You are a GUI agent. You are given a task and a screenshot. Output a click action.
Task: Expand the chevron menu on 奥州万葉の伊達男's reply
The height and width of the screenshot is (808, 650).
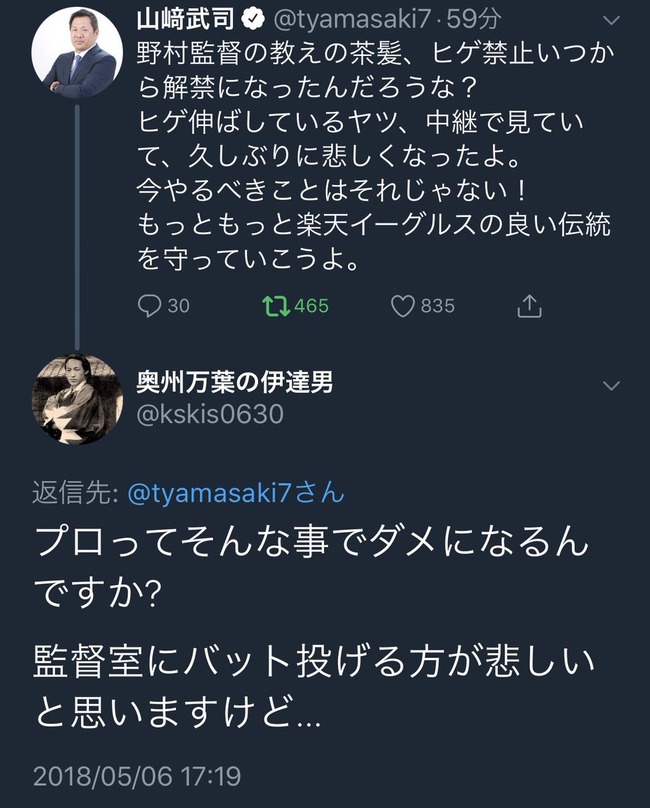coord(609,387)
